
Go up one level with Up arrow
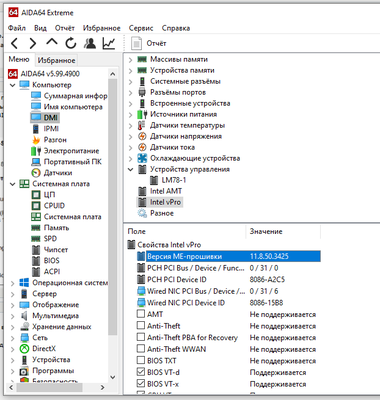[52, 43]
